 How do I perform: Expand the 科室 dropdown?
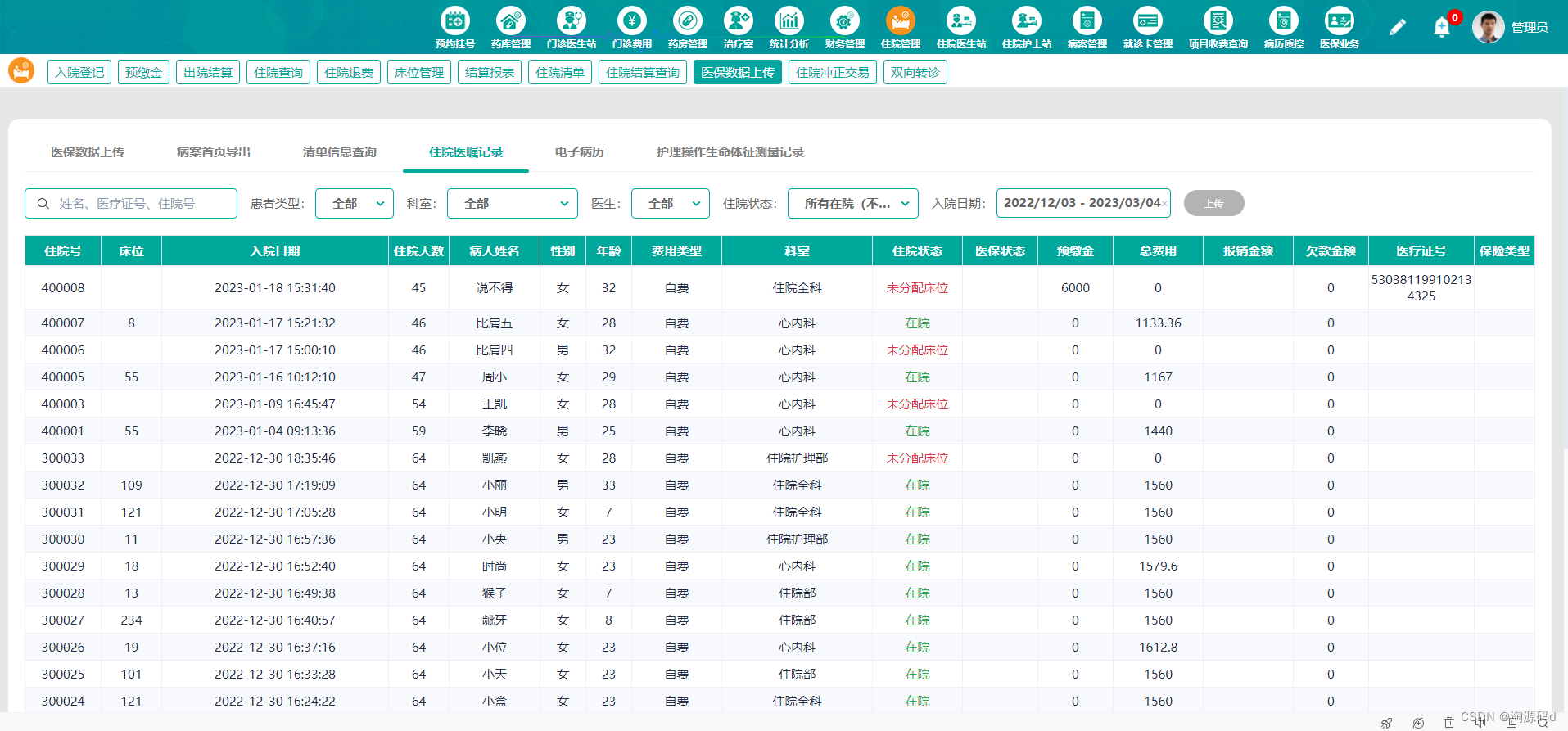[513, 203]
